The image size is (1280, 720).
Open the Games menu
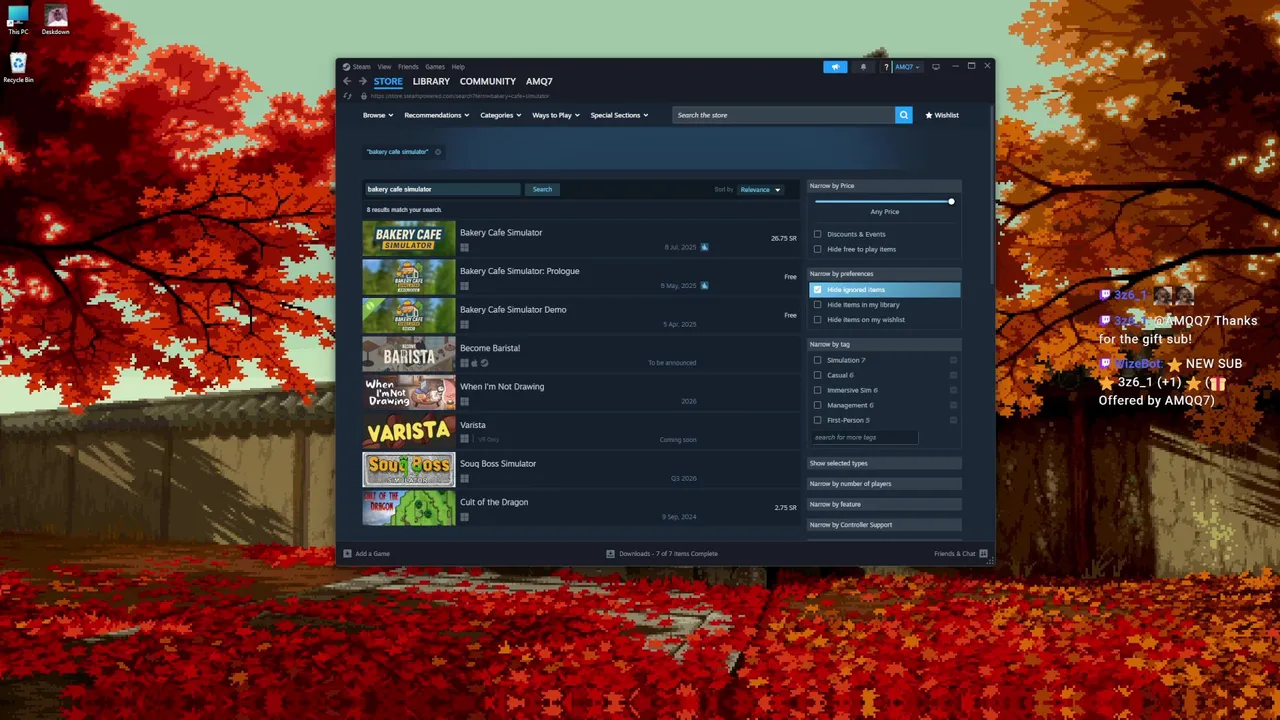click(x=435, y=67)
